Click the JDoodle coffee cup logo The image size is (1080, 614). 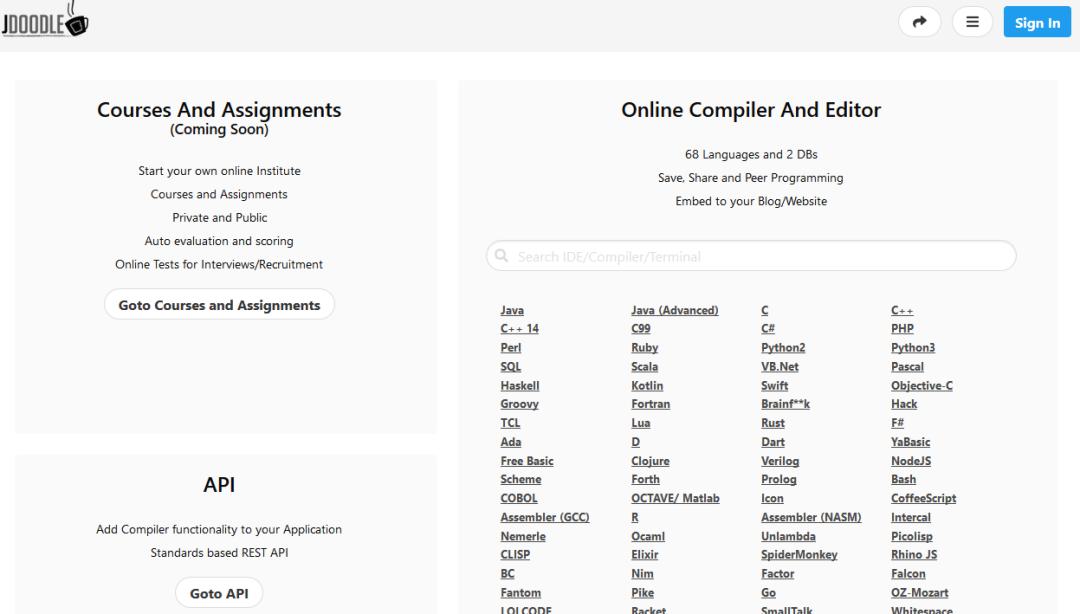(x=45, y=20)
